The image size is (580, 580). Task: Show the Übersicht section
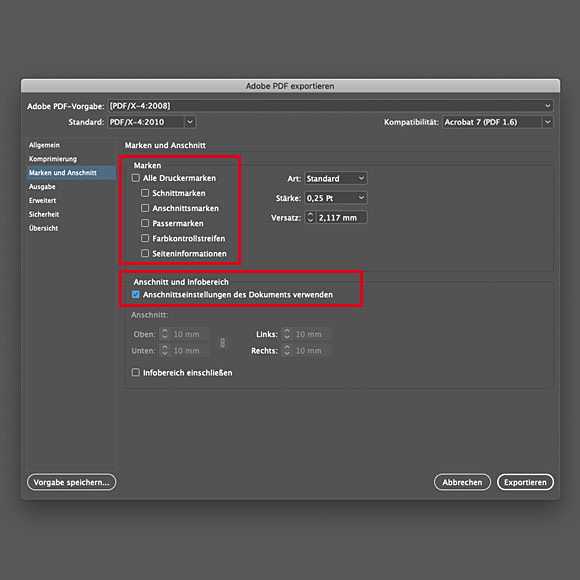pos(44,228)
